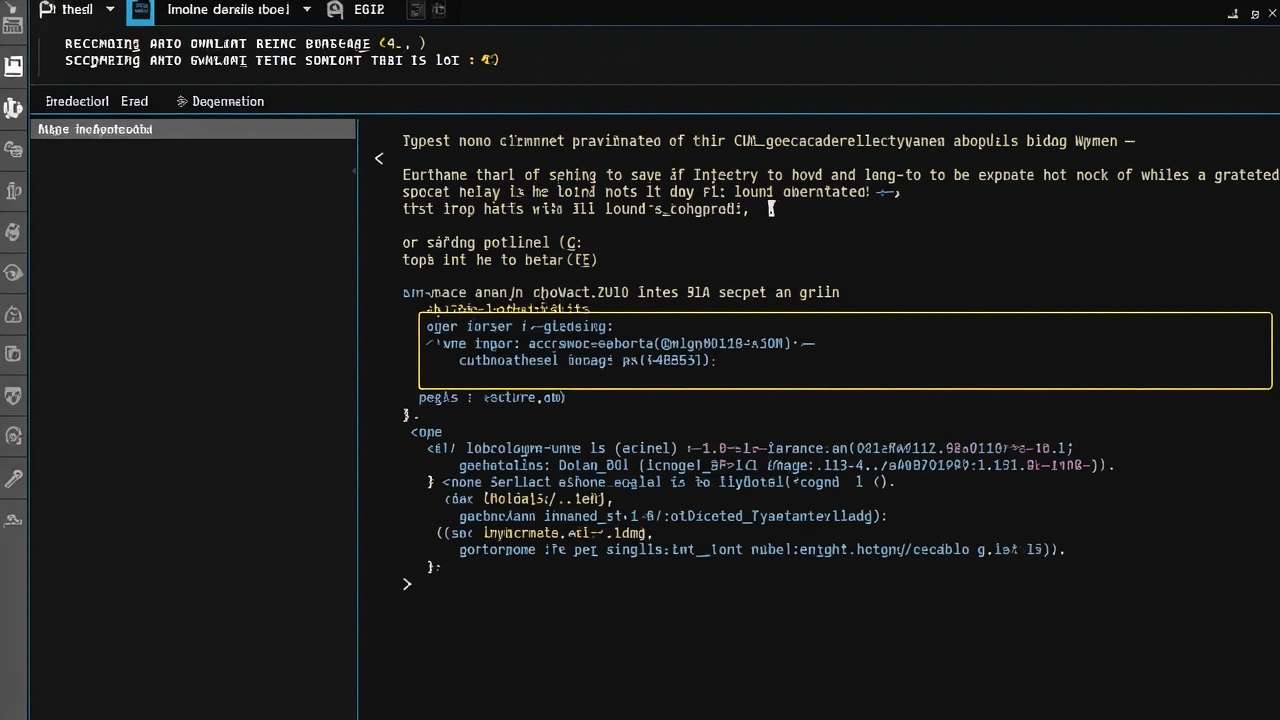Click the floppy disk save icon in sidebar

14,67
